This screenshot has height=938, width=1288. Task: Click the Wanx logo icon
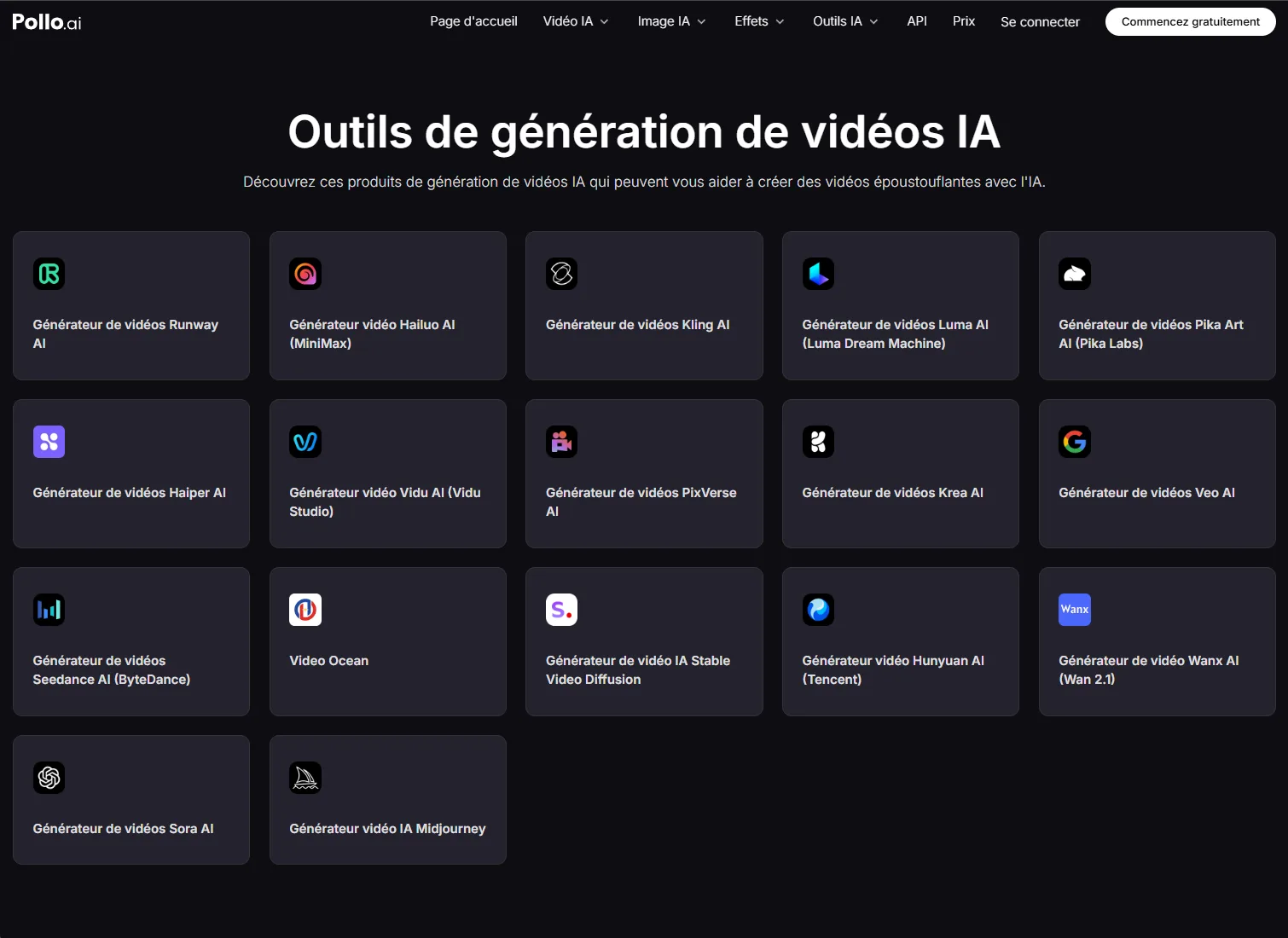[1075, 610]
